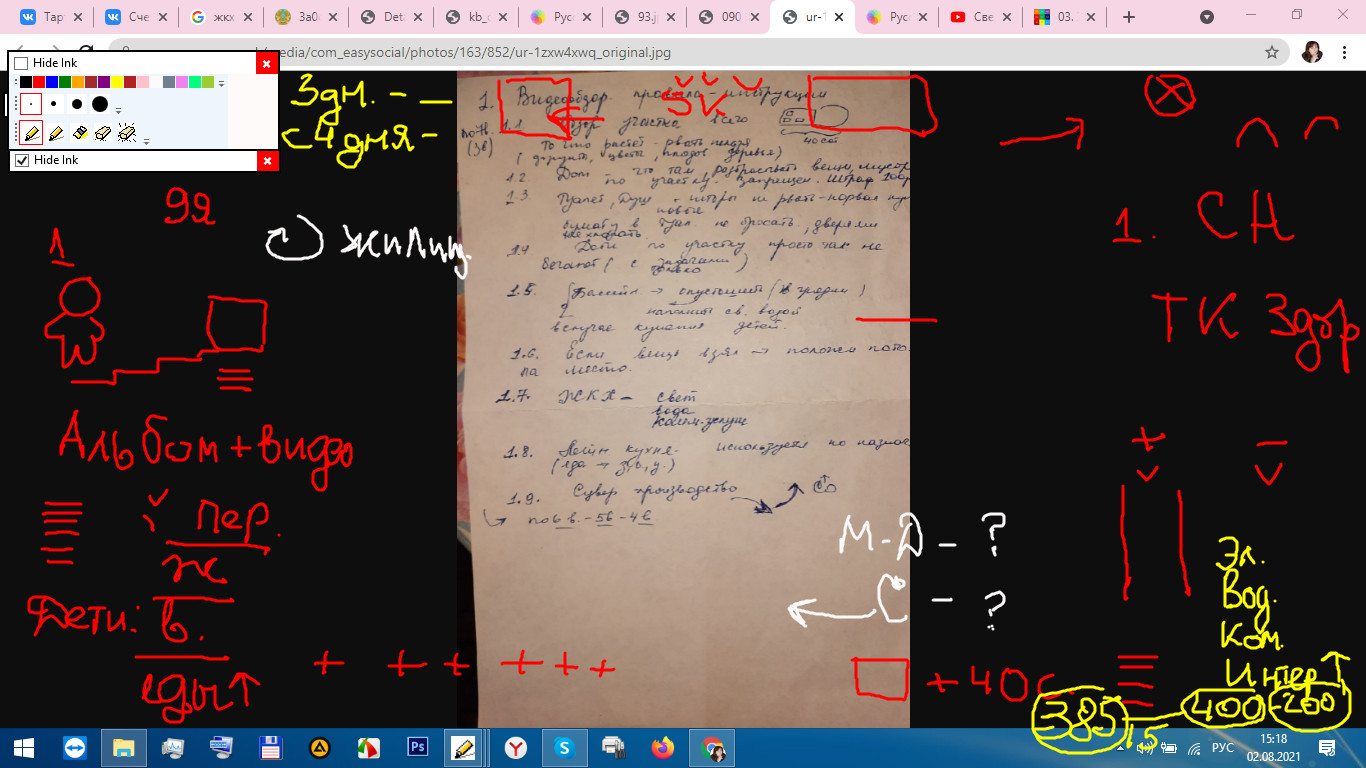Viewport: 1366px width, 768px height.
Task: Expand the pen tools overflow arrow
Action: point(146,141)
